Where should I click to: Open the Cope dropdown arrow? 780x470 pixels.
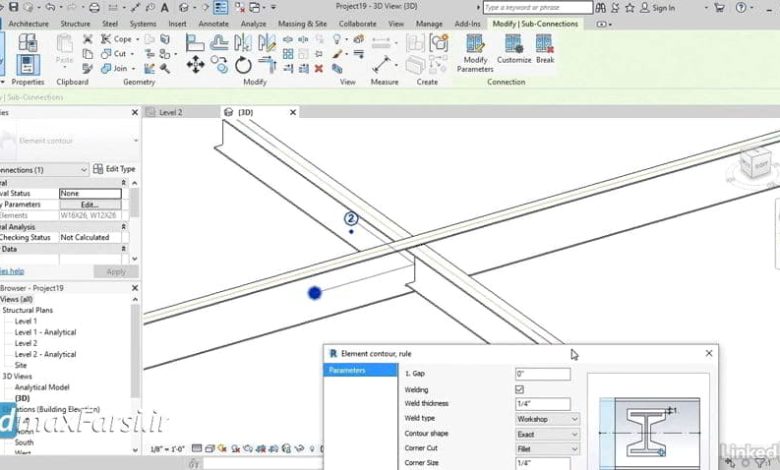tap(137, 39)
